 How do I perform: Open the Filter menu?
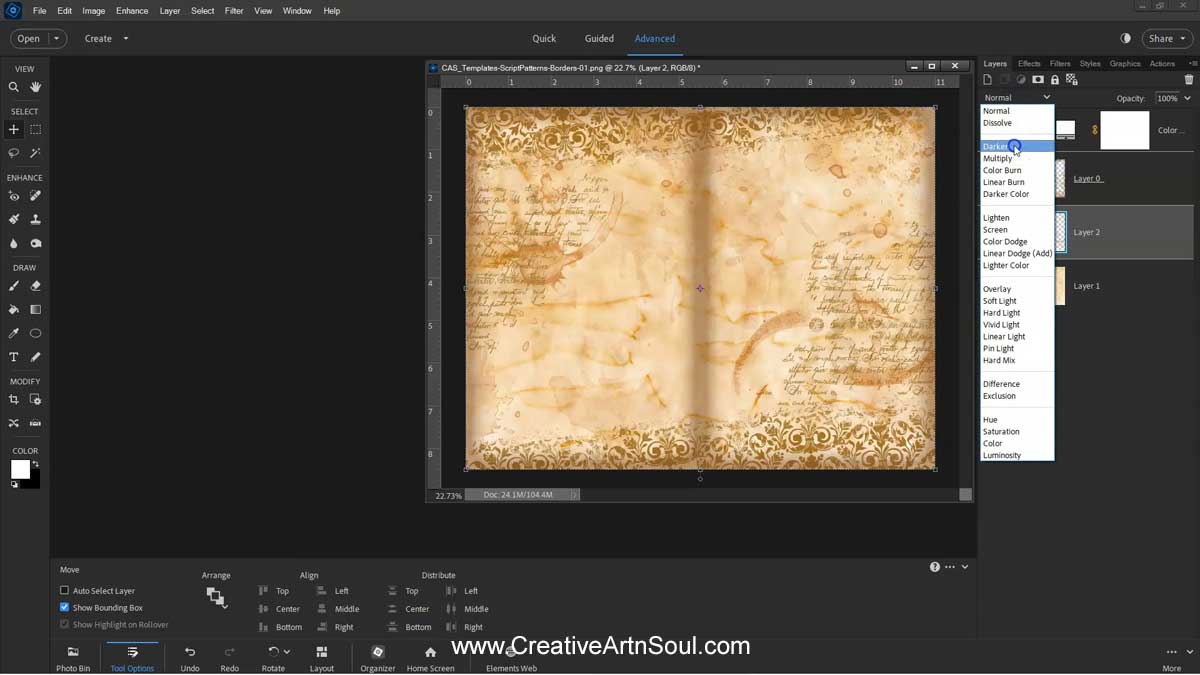click(234, 10)
